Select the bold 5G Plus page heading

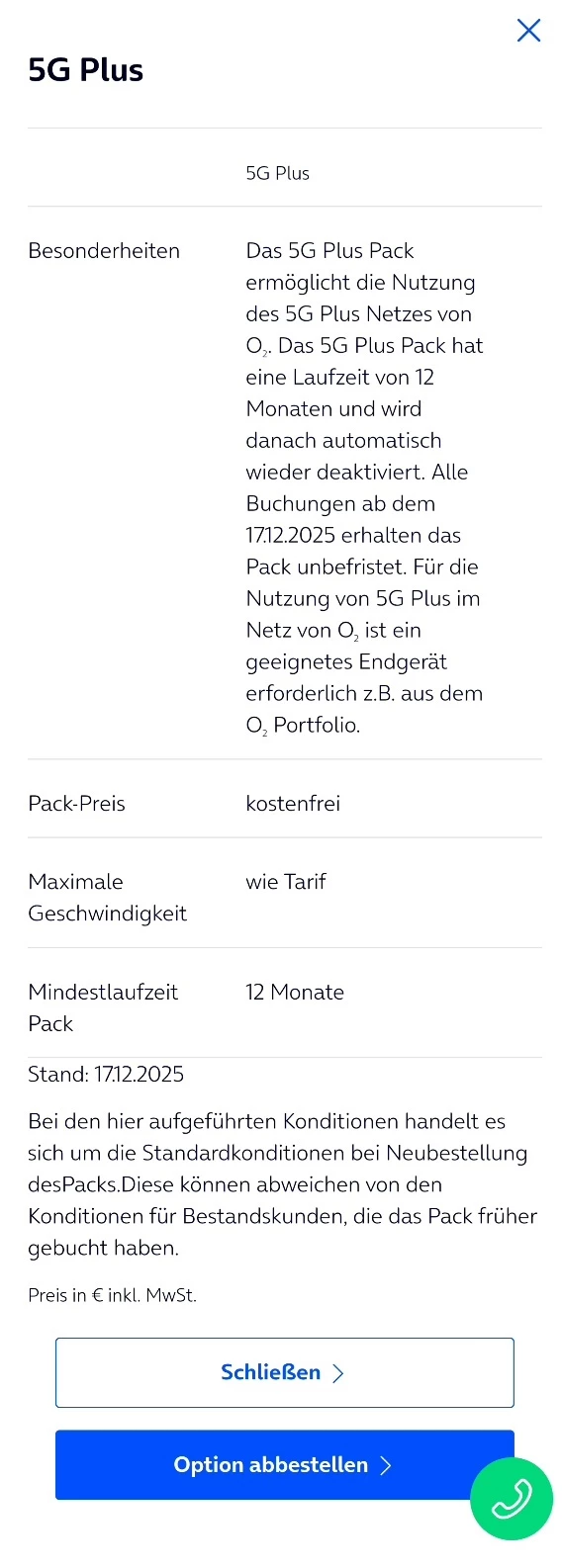(x=86, y=70)
